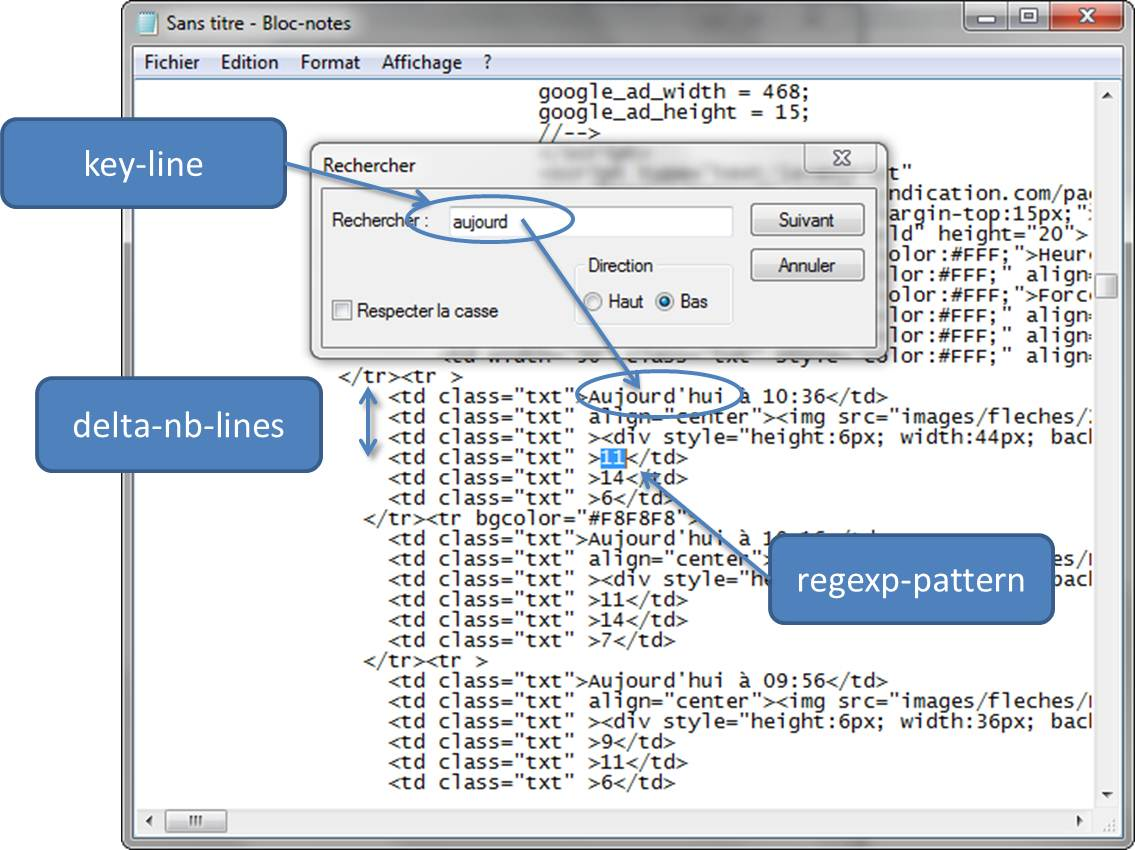This screenshot has width=1135, height=850.
Task: Click the Notepad icon in the title bar
Action: click(x=147, y=22)
